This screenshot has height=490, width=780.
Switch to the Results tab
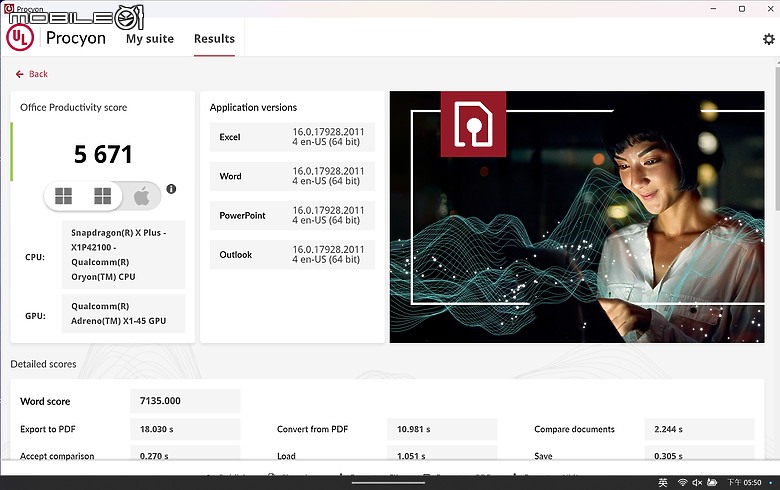(x=214, y=39)
